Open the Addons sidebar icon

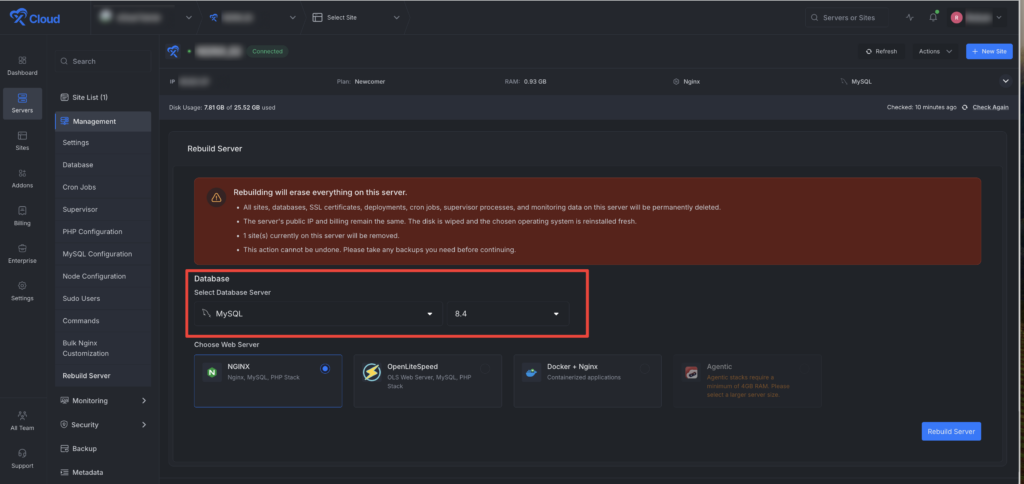tap(22, 173)
